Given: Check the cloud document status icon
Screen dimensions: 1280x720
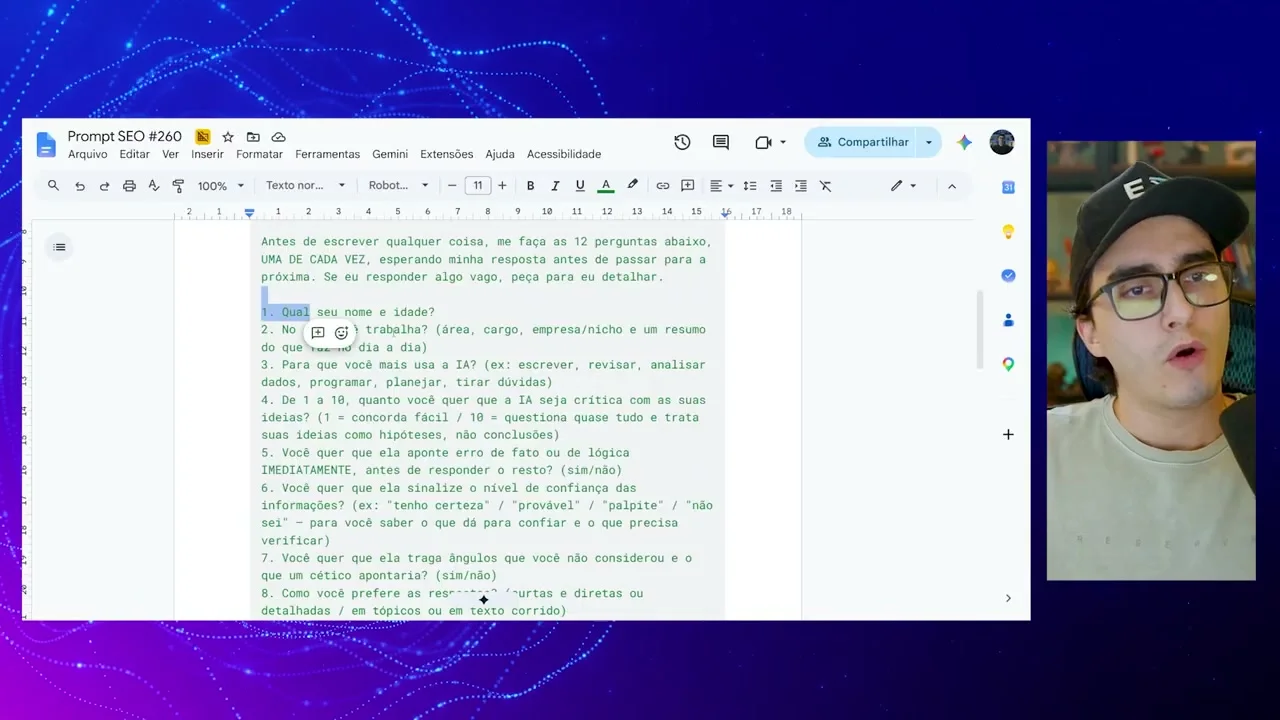Looking at the screenshot, I should click(x=279, y=137).
